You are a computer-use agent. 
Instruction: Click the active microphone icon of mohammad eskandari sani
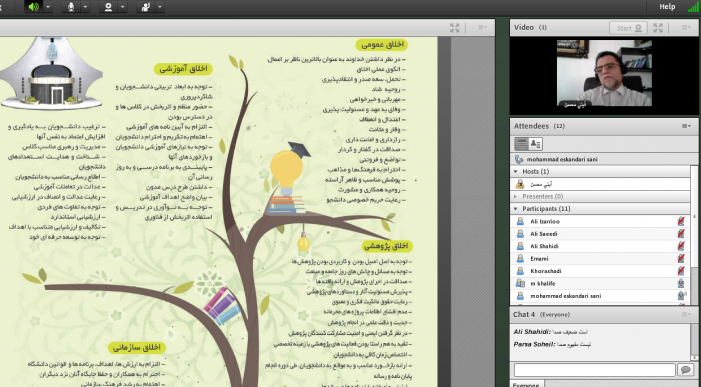pos(681,296)
